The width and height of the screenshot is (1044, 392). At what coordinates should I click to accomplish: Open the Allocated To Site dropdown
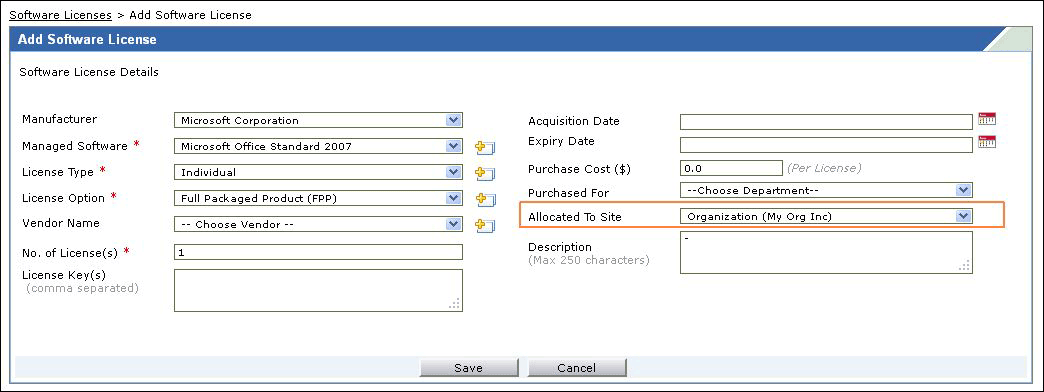[x=826, y=216]
